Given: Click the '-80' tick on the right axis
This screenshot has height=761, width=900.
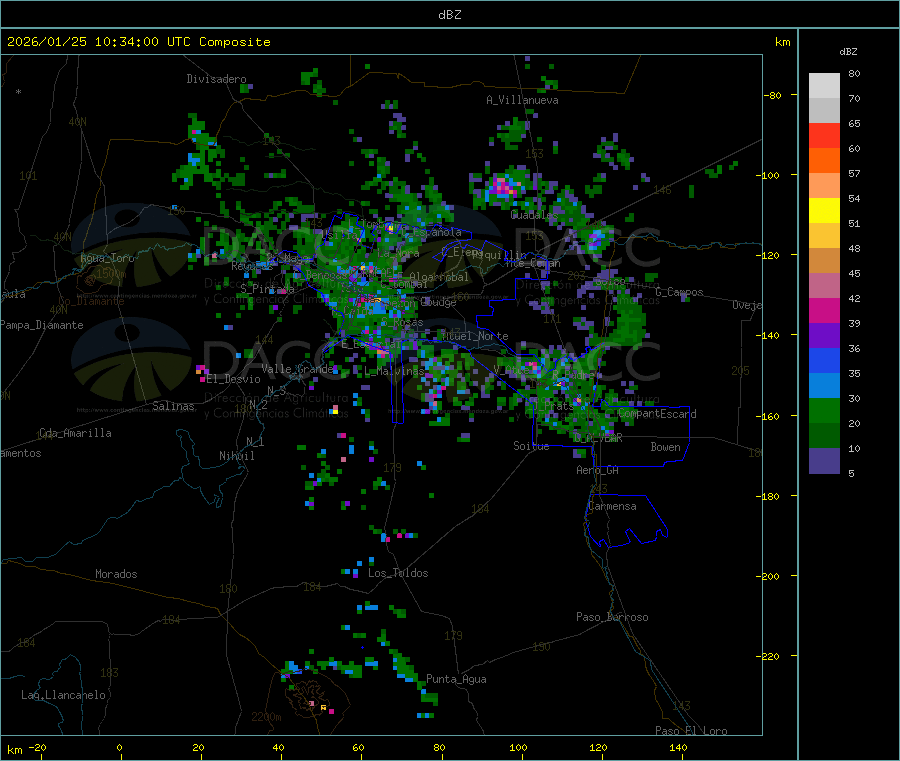Looking at the screenshot, I should pos(773,95).
